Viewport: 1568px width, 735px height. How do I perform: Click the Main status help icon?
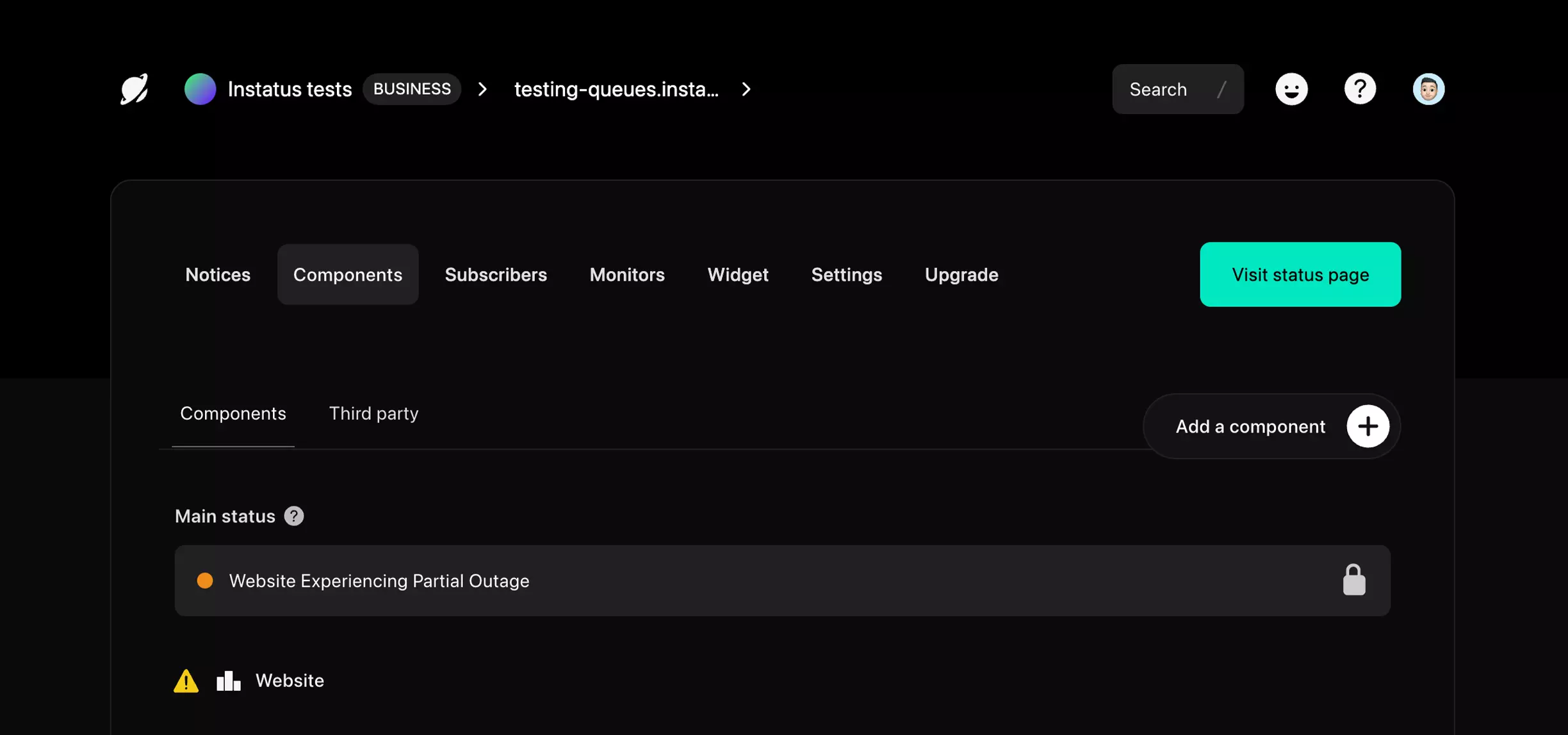294,516
